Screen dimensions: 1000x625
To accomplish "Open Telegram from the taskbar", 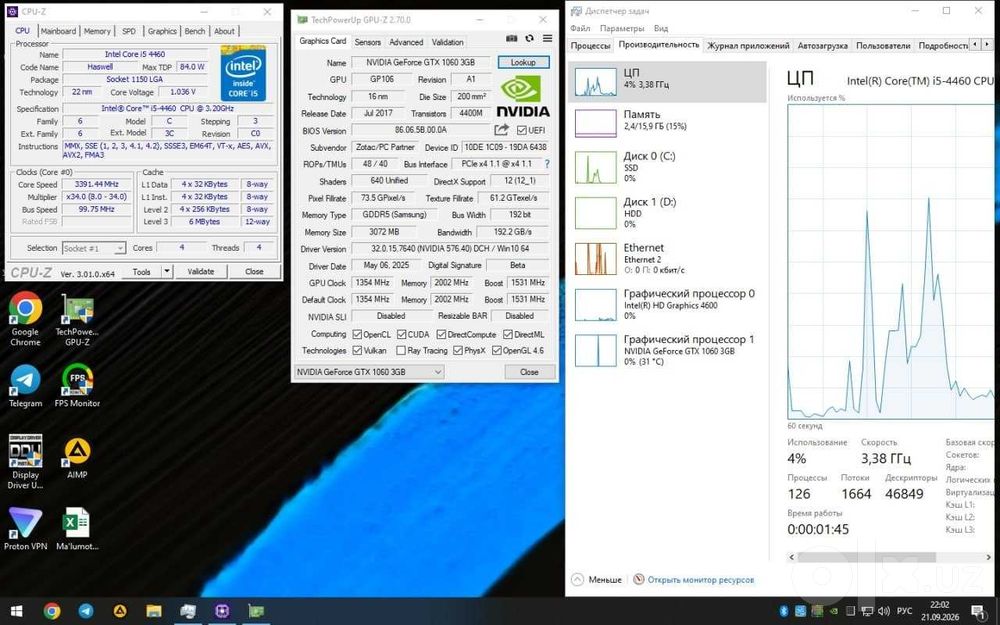I will (86, 611).
